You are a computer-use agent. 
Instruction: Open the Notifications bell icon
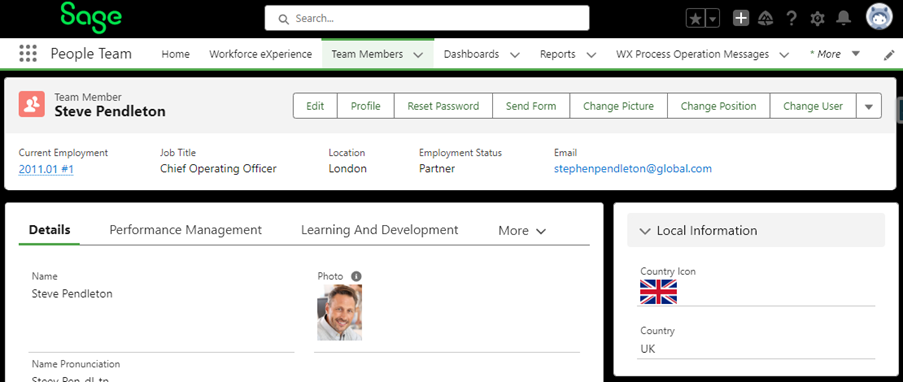(x=844, y=18)
